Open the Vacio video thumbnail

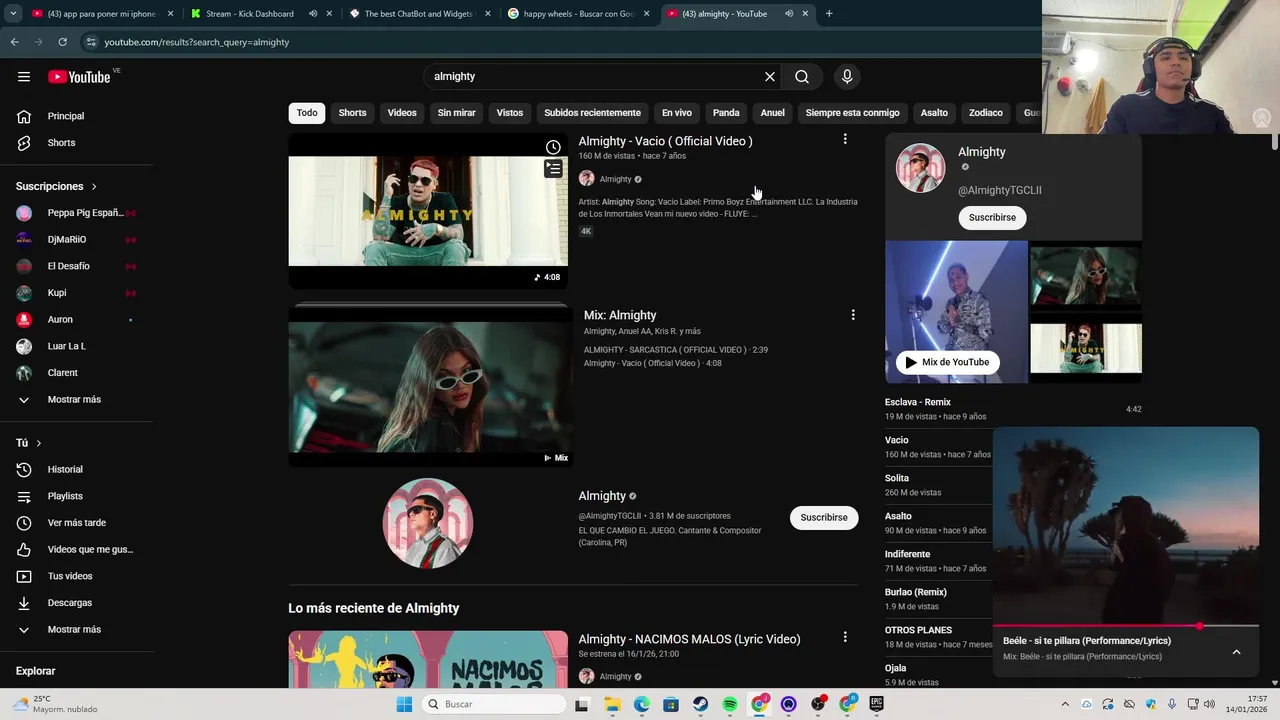428,211
